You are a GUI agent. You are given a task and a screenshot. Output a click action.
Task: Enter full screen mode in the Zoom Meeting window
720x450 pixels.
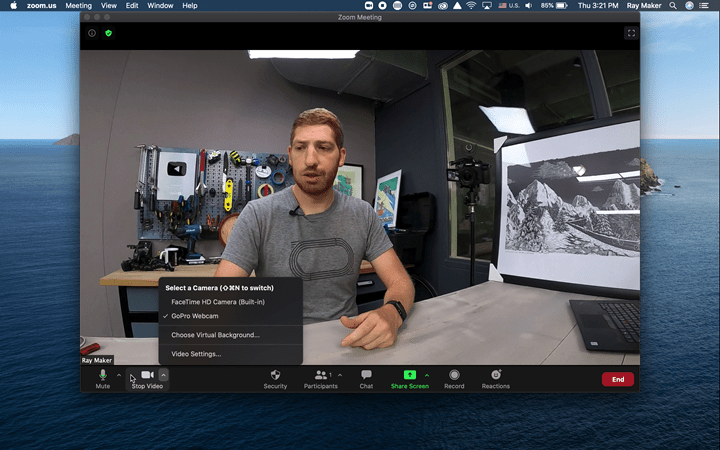point(631,33)
